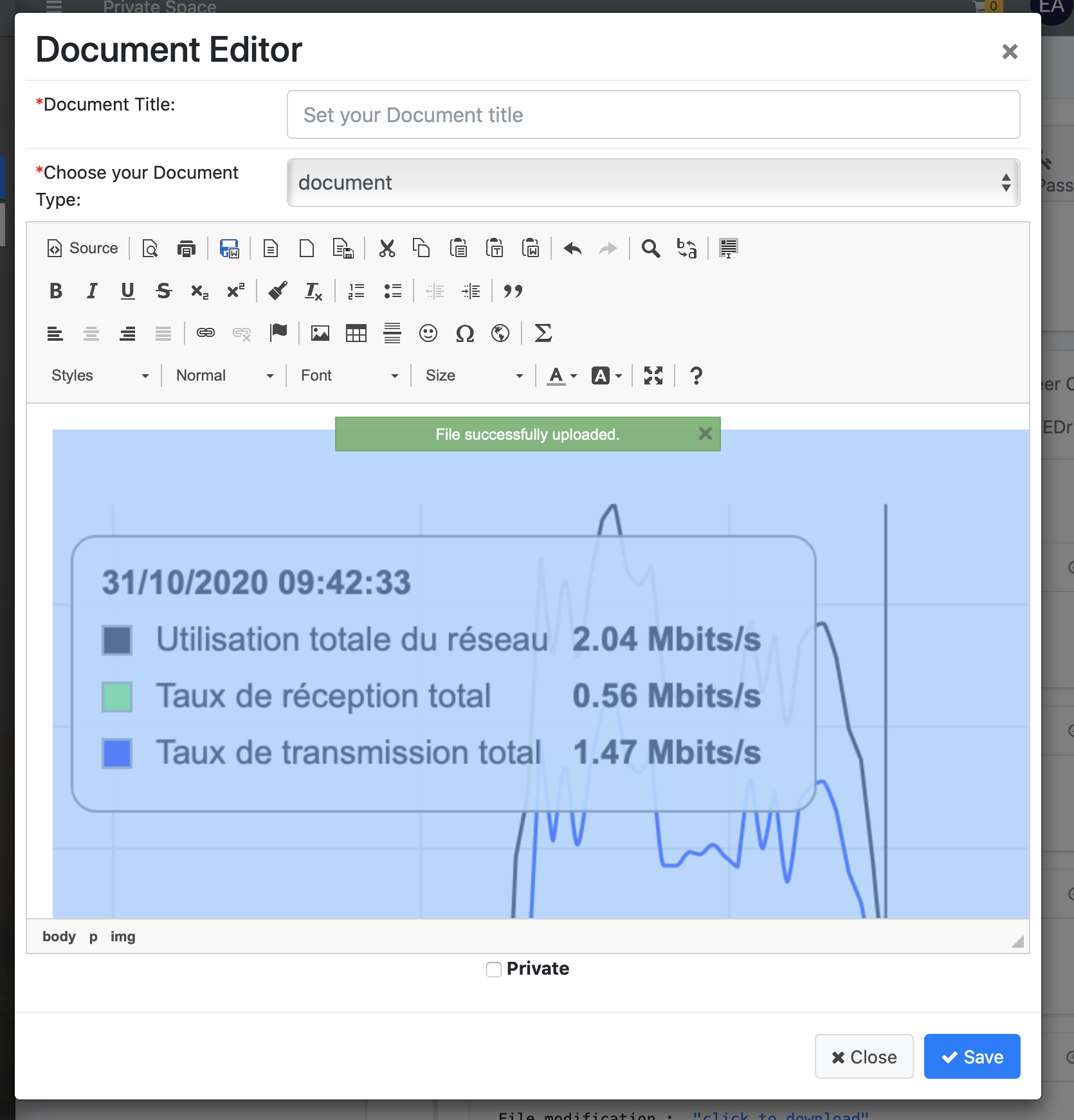The width and height of the screenshot is (1074, 1120).
Task: Open the Styles dropdown
Action: tap(100, 375)
